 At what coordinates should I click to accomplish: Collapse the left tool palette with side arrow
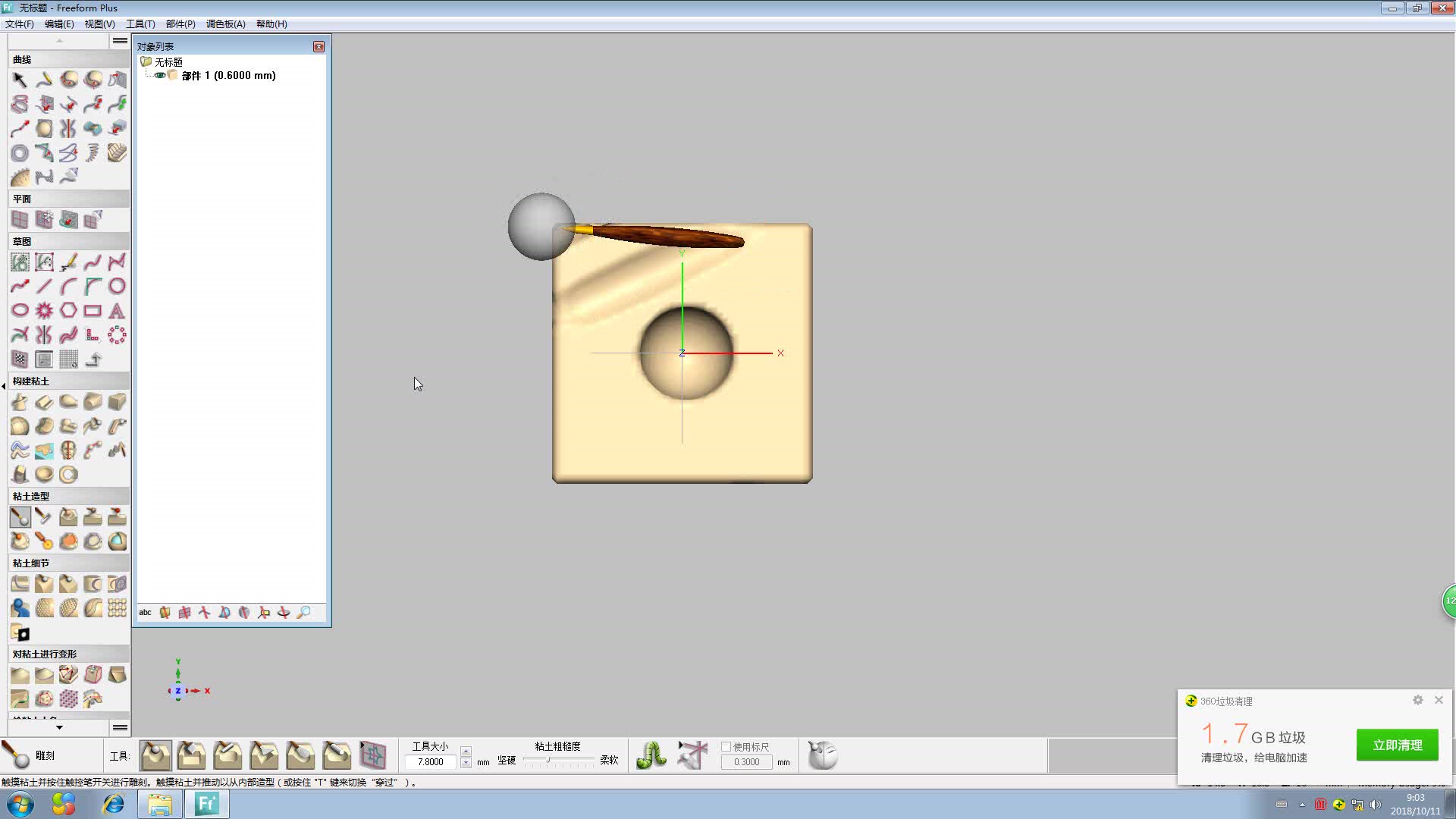click(x=4, y=386)
